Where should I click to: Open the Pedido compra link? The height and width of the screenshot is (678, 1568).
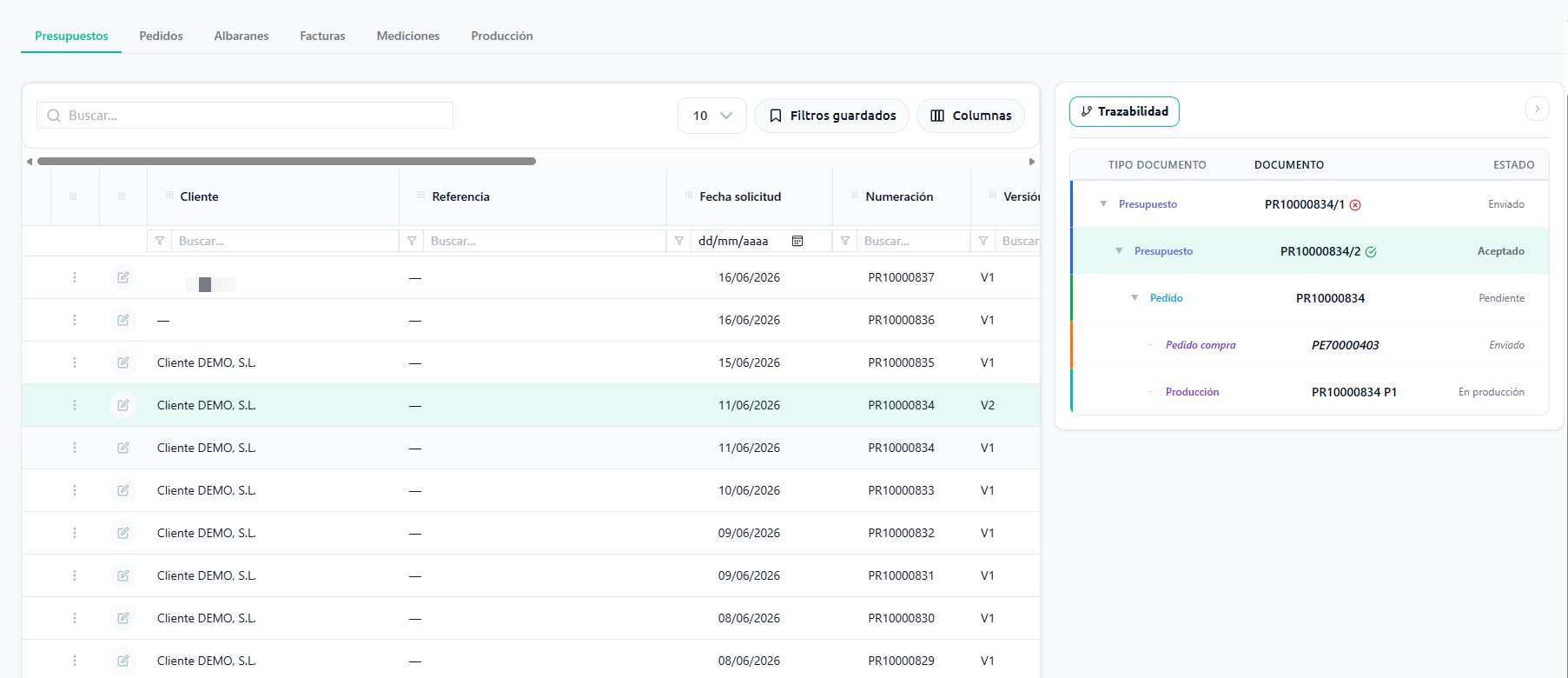click(1201, 345)
